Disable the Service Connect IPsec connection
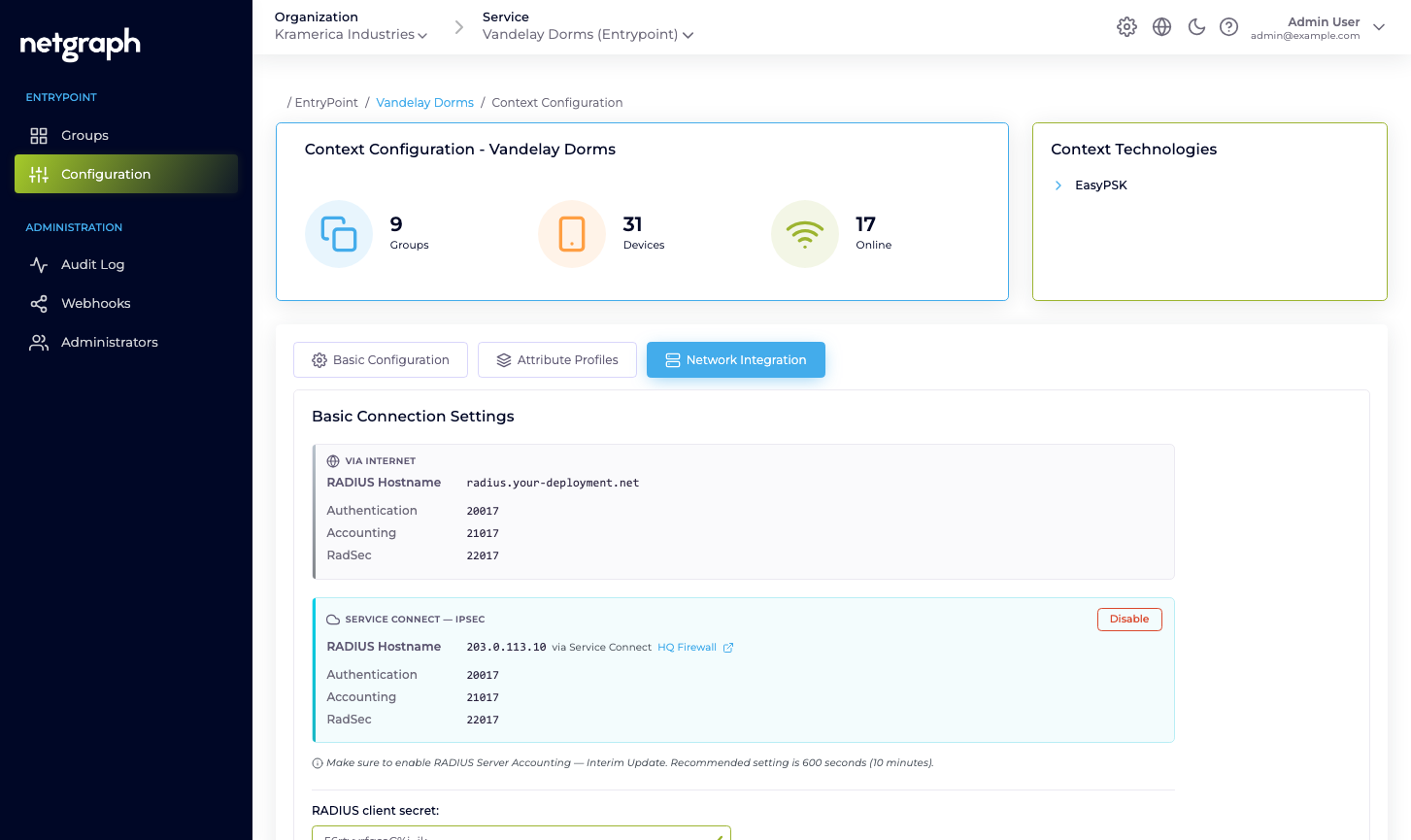Image resolution: width=1411 pixels, height=840 pixels. pos(1129,619)
